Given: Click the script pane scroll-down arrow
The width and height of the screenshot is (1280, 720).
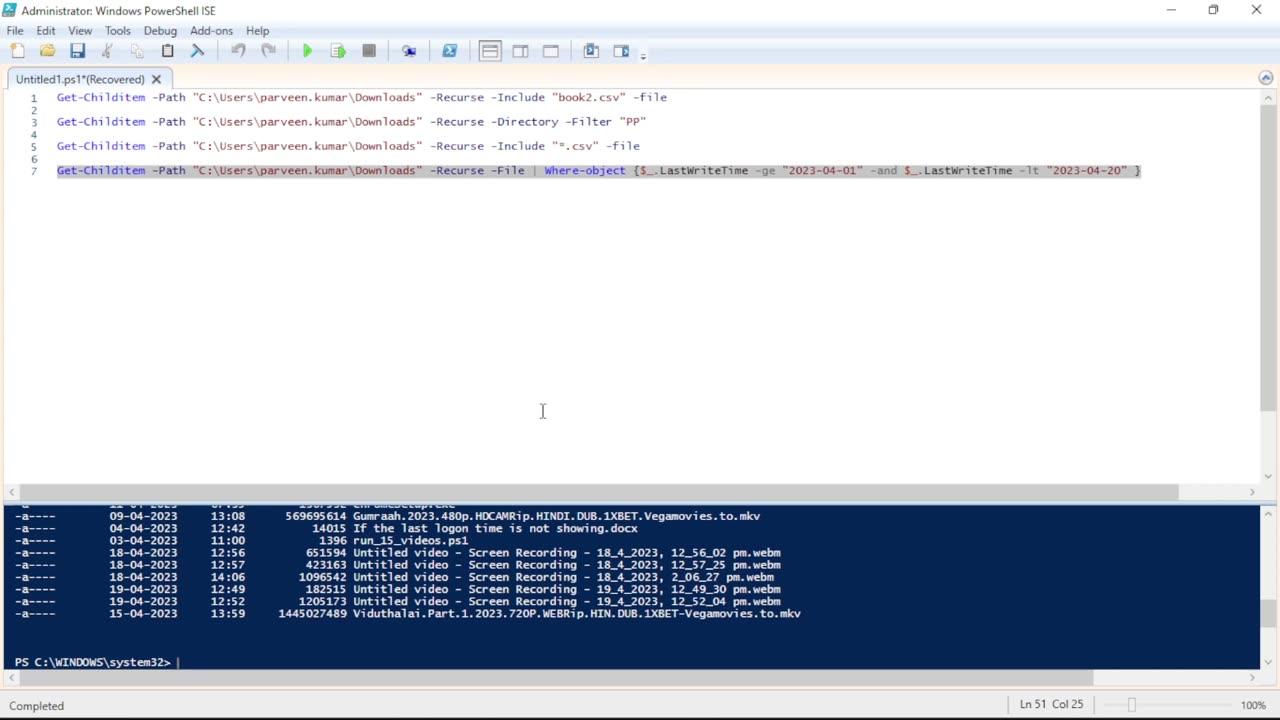Looking at the screenshot, I should 1268,477.
